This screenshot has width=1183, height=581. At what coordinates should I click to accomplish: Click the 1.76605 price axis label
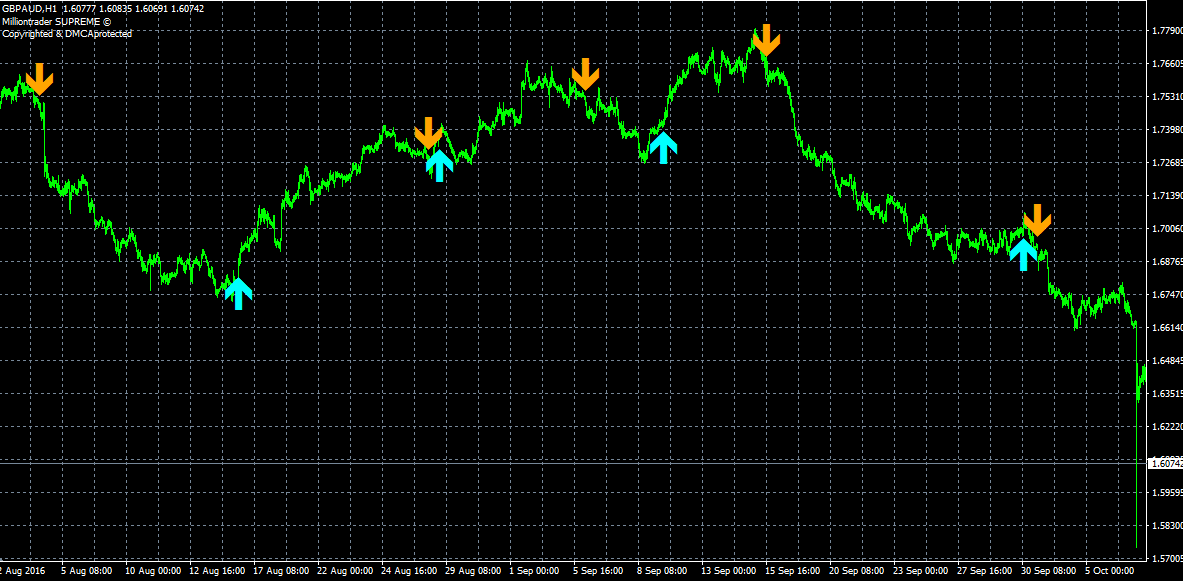1166,64
